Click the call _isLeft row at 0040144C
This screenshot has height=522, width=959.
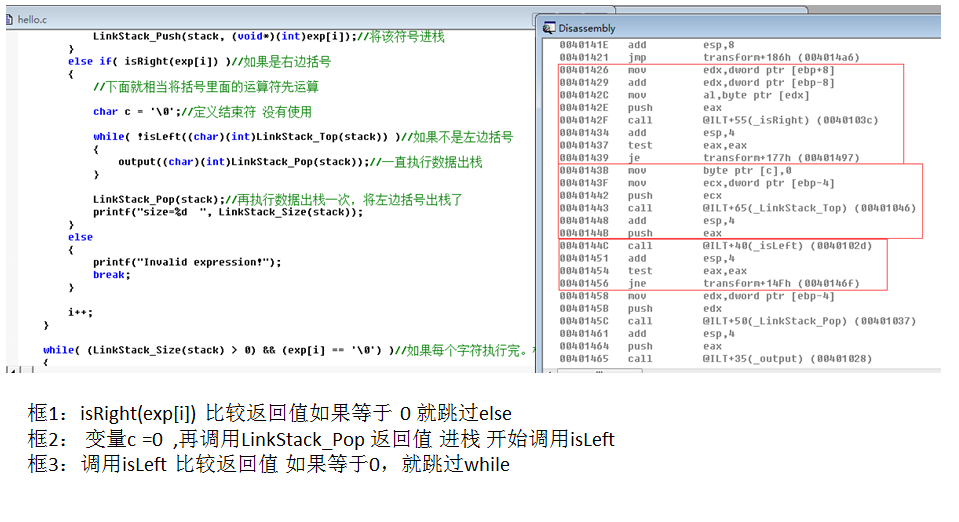[x=716, y=245]
